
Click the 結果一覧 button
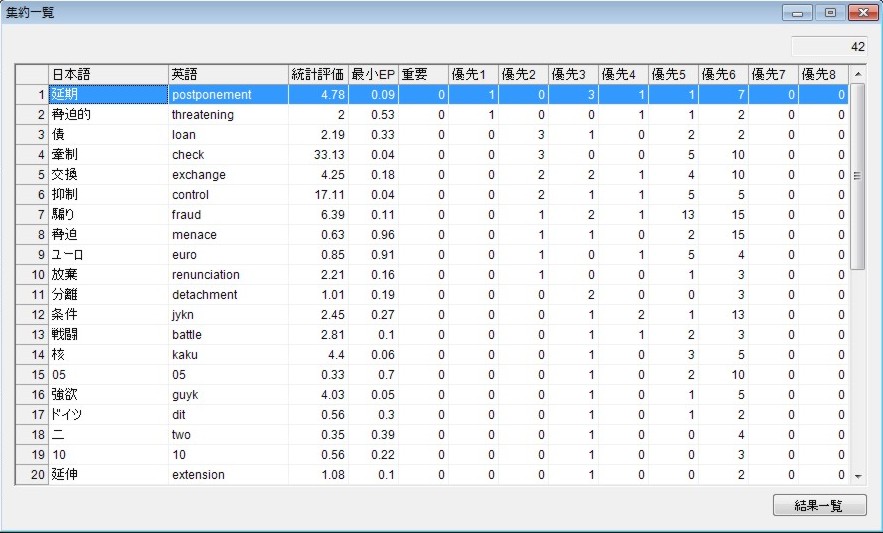[819, 505]
